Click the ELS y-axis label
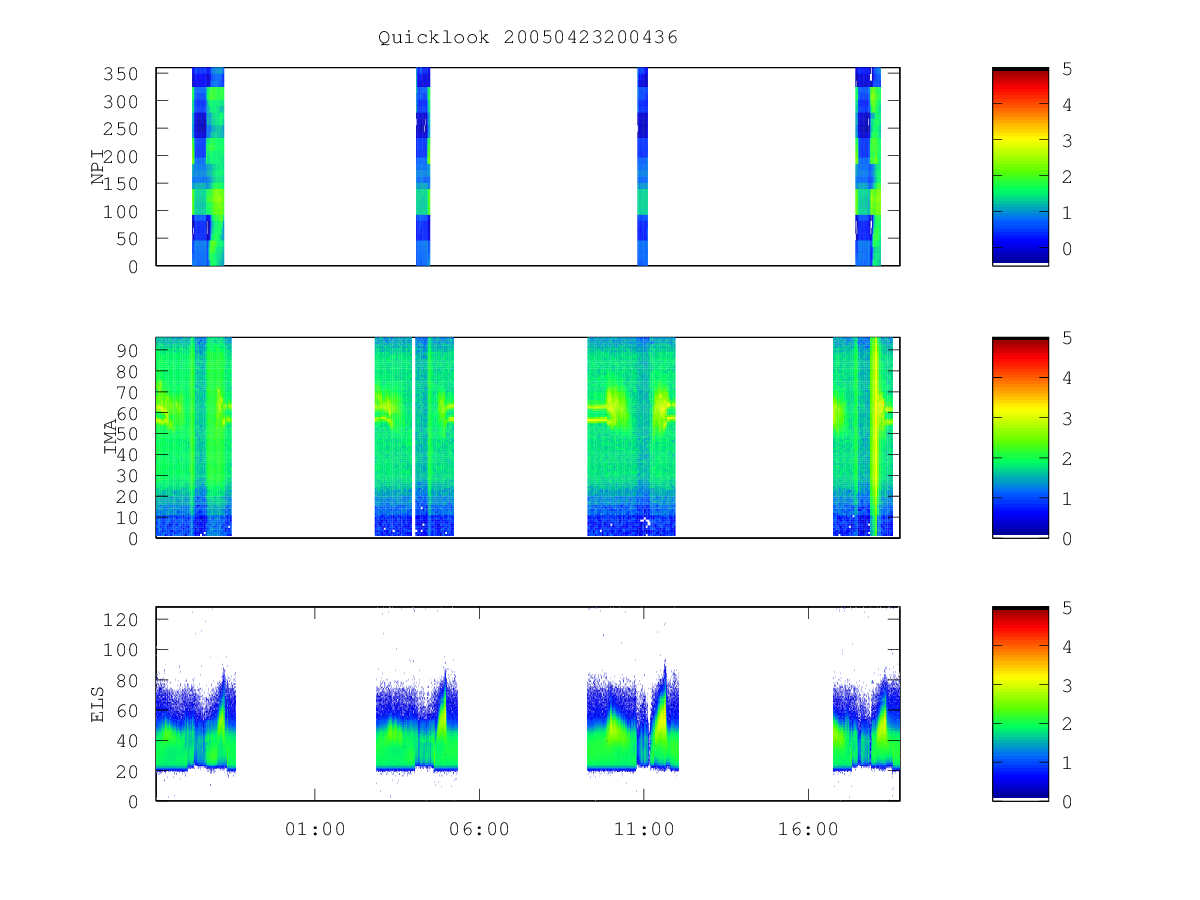Image resolution: width=1200 pixels, height=900 pixels. pos(98,704)
